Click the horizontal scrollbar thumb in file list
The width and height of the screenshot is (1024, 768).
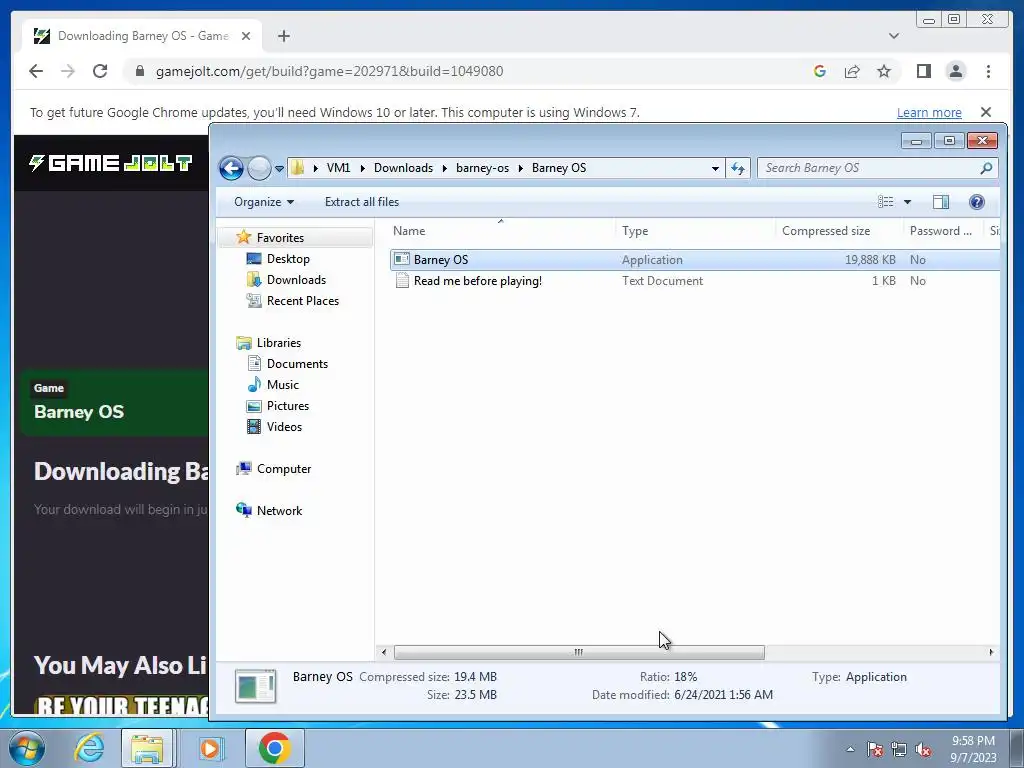pos(579,652)
